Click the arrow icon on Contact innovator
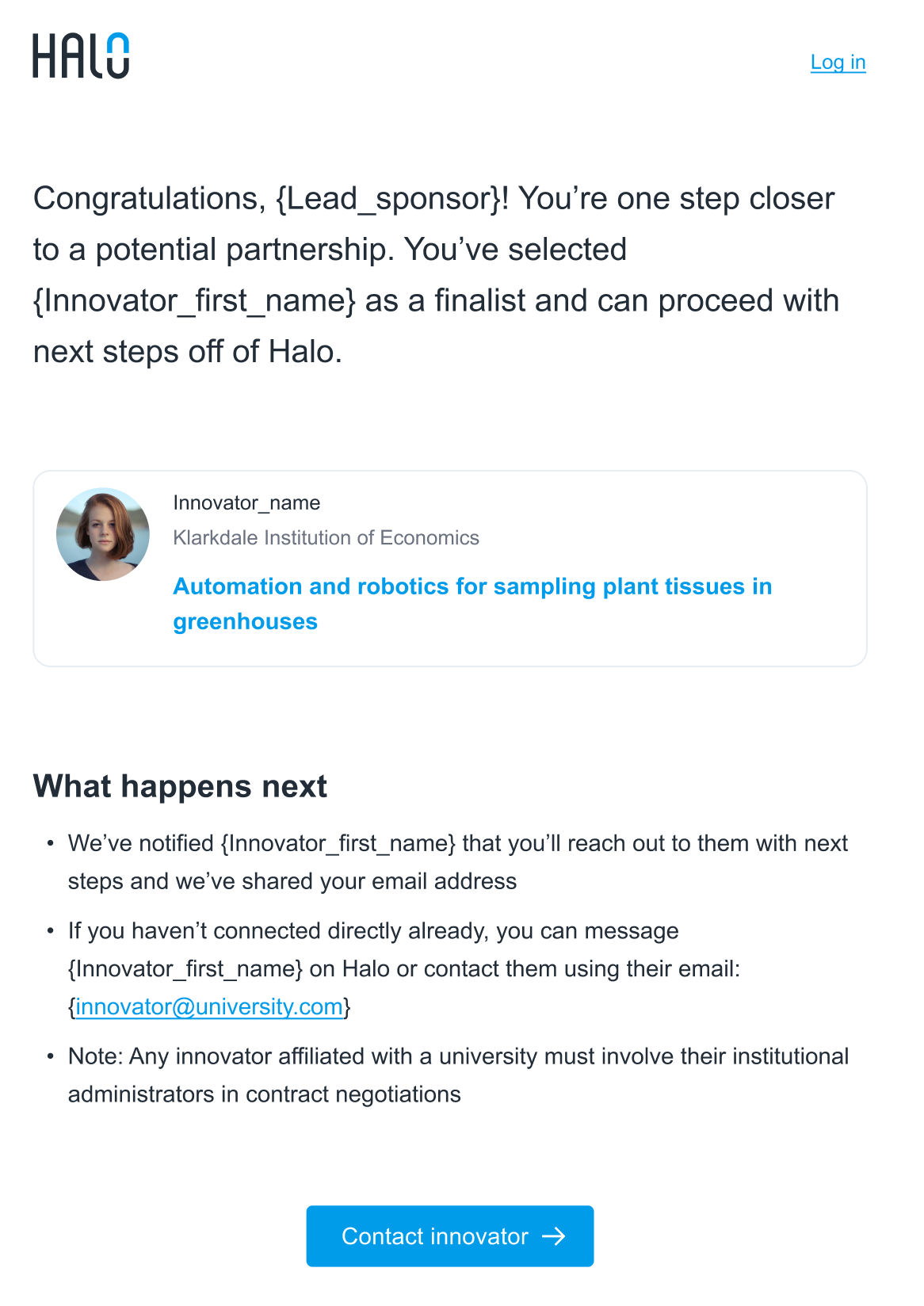 pos(554,1236)
